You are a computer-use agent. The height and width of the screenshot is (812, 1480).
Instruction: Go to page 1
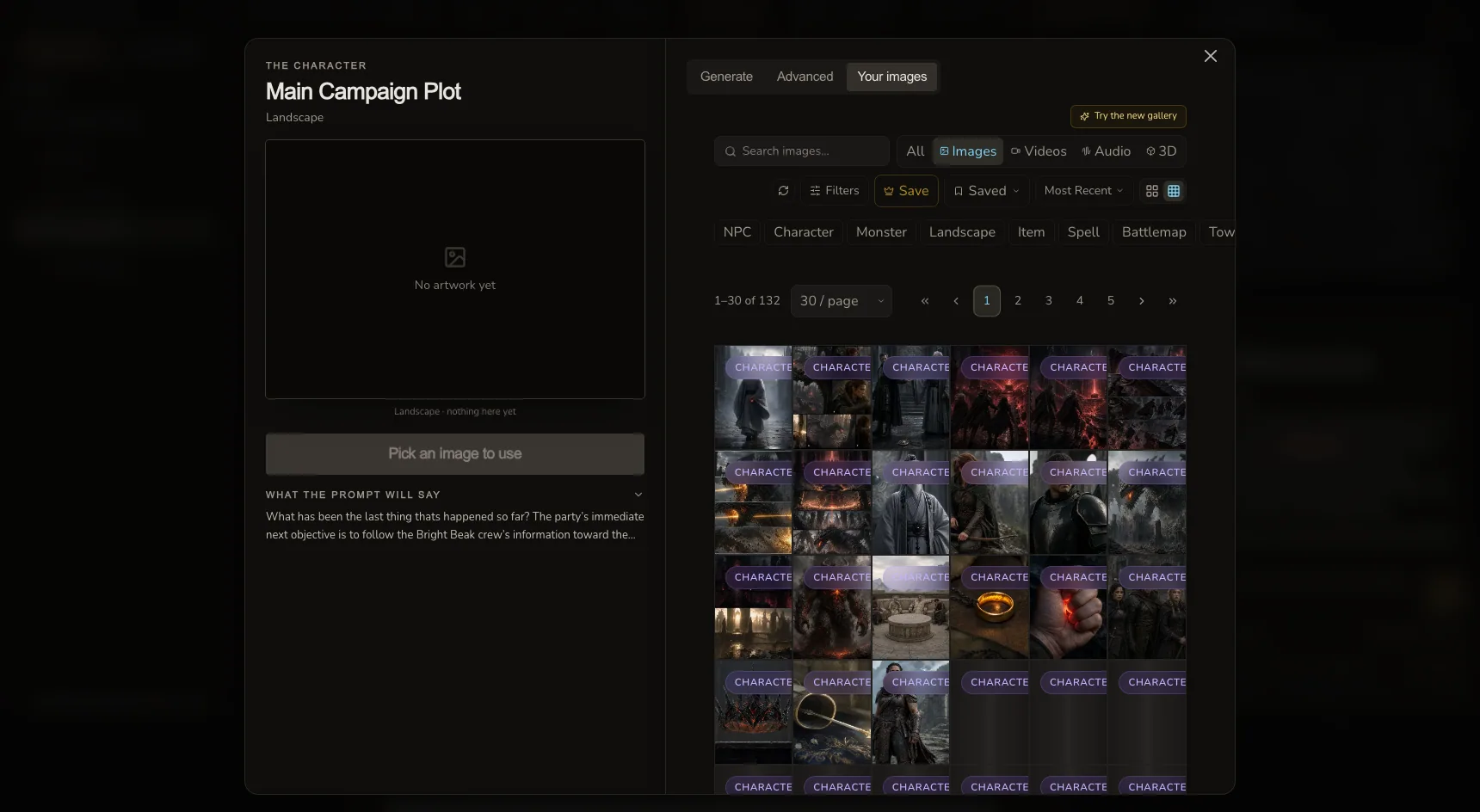pos(987,301)
